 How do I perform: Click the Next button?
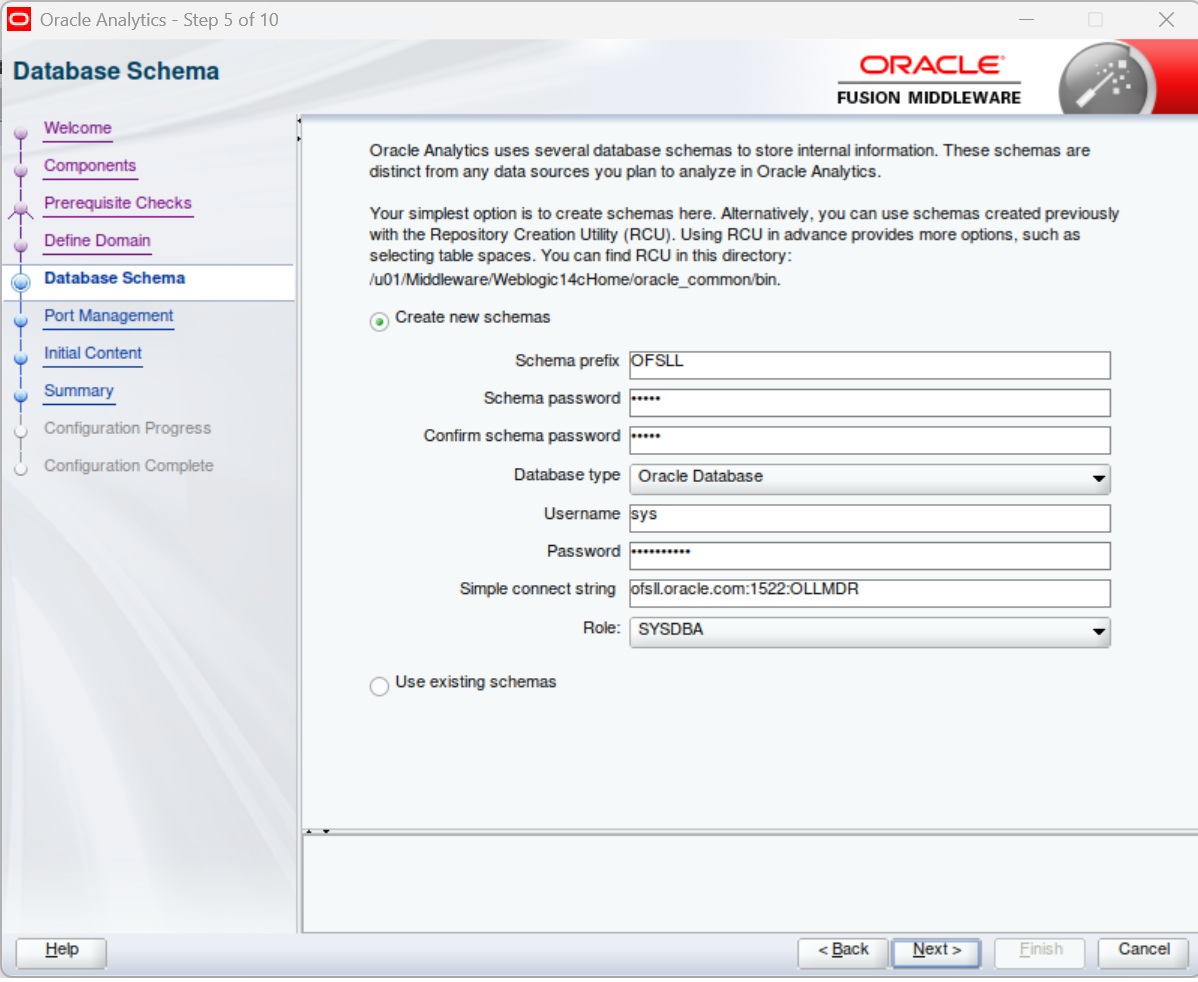point(937,953)
